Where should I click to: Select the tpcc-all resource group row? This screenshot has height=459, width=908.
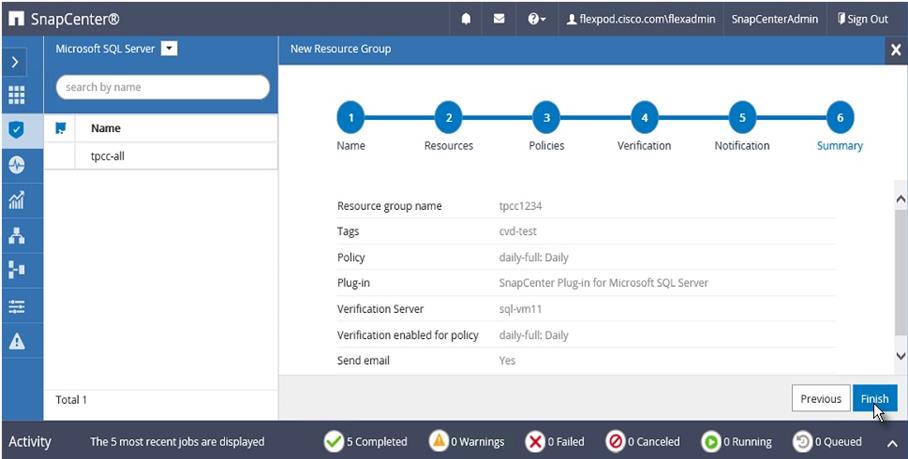(x=161, y=156)
